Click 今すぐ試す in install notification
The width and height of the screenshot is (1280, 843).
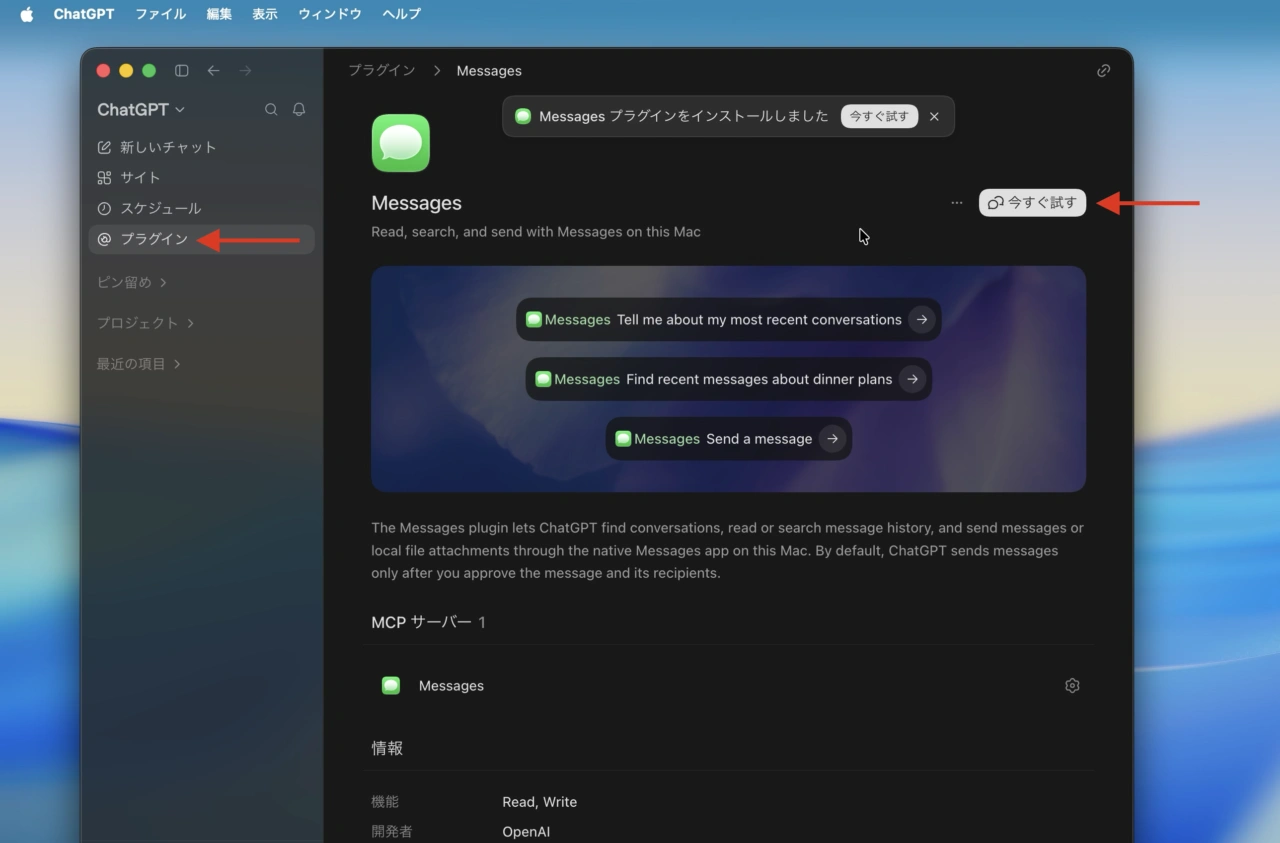879,116
